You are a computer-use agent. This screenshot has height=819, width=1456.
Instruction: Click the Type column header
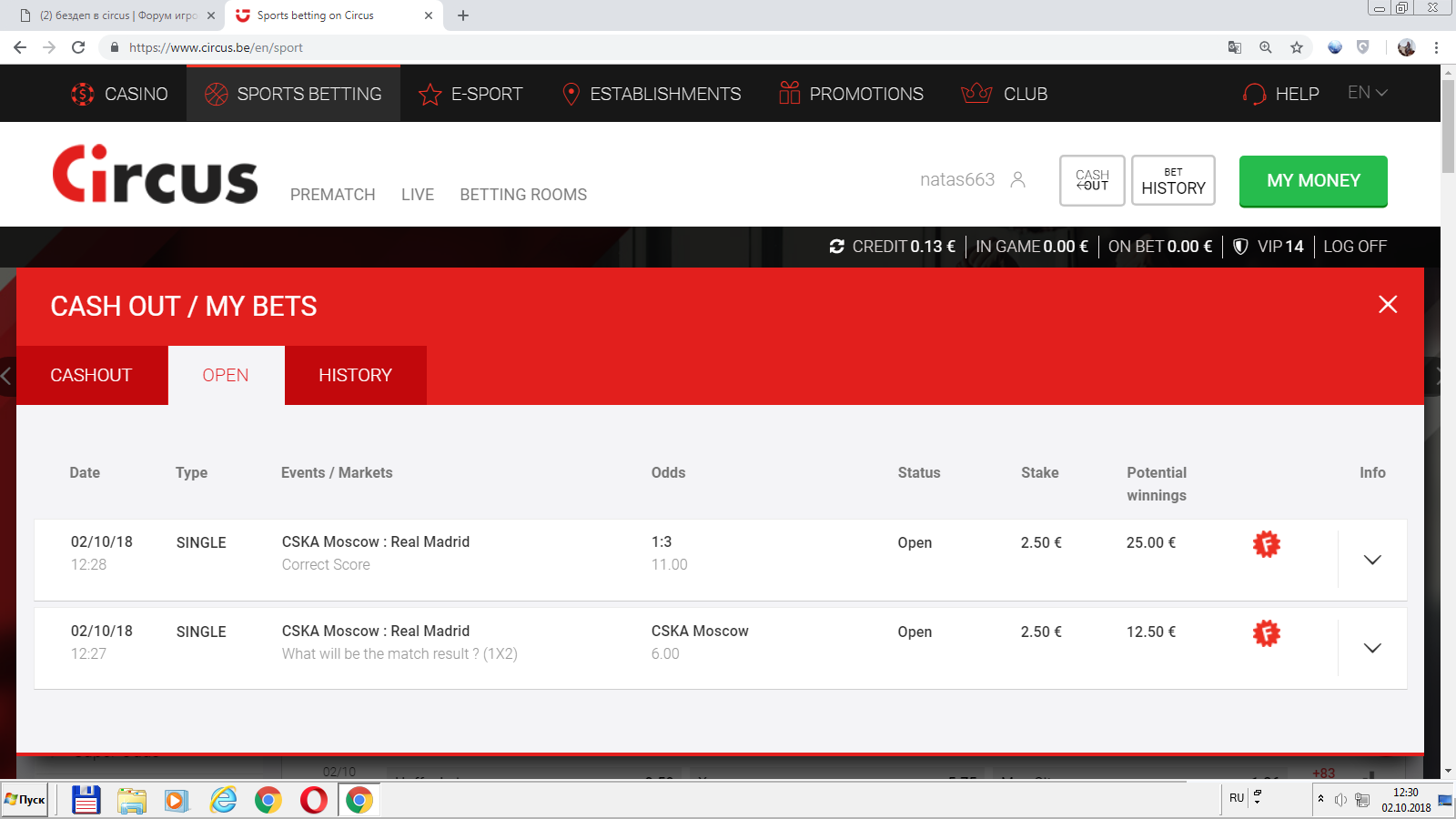pyautogui.click(x=192, y=472)
